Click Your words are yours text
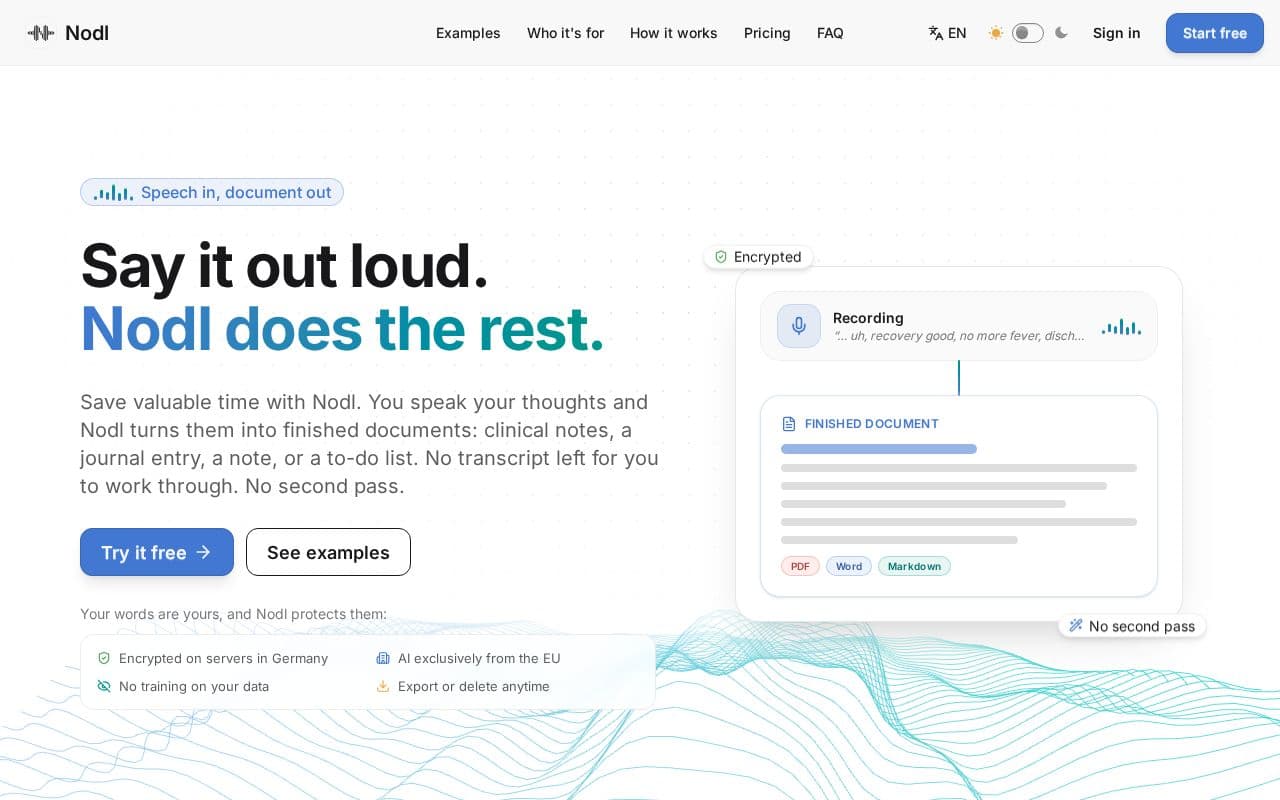The image size is (1280, 800). coord(233,614)
